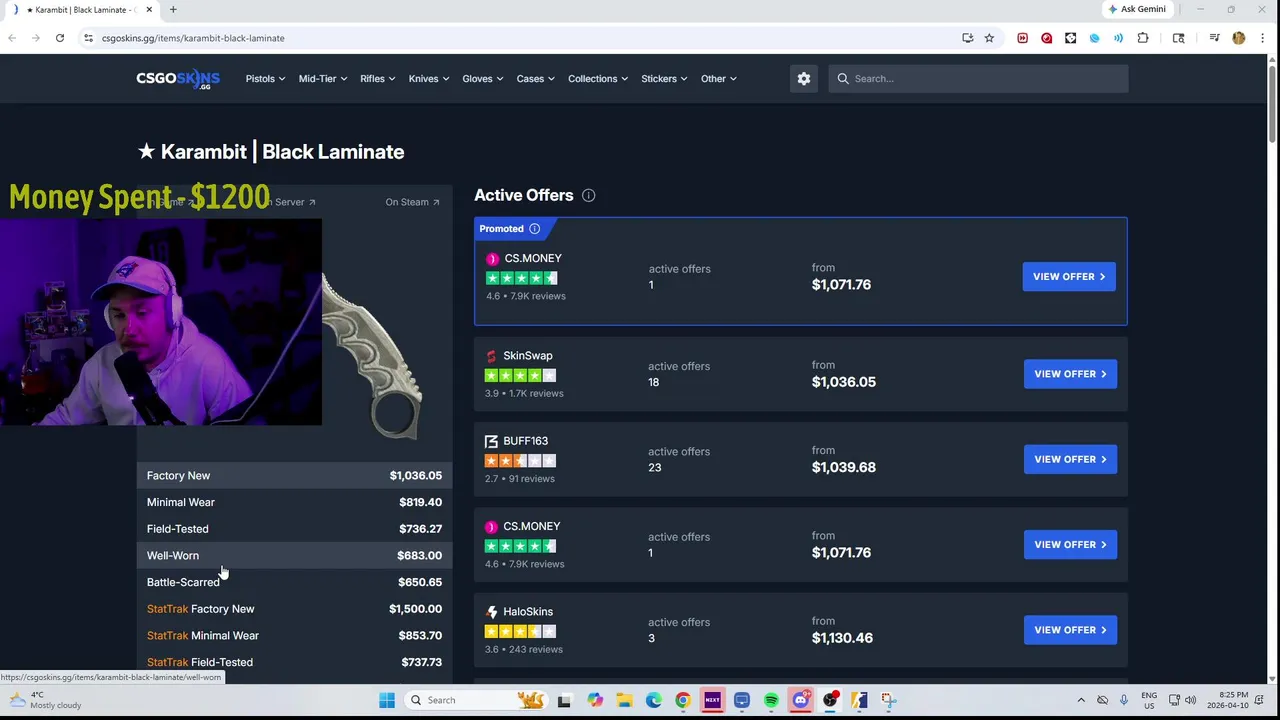Click the HaloSkins marketplace logo
The width and height of the screenshot is (1280, 720).
pyautogui.click(x=491, y=612)
